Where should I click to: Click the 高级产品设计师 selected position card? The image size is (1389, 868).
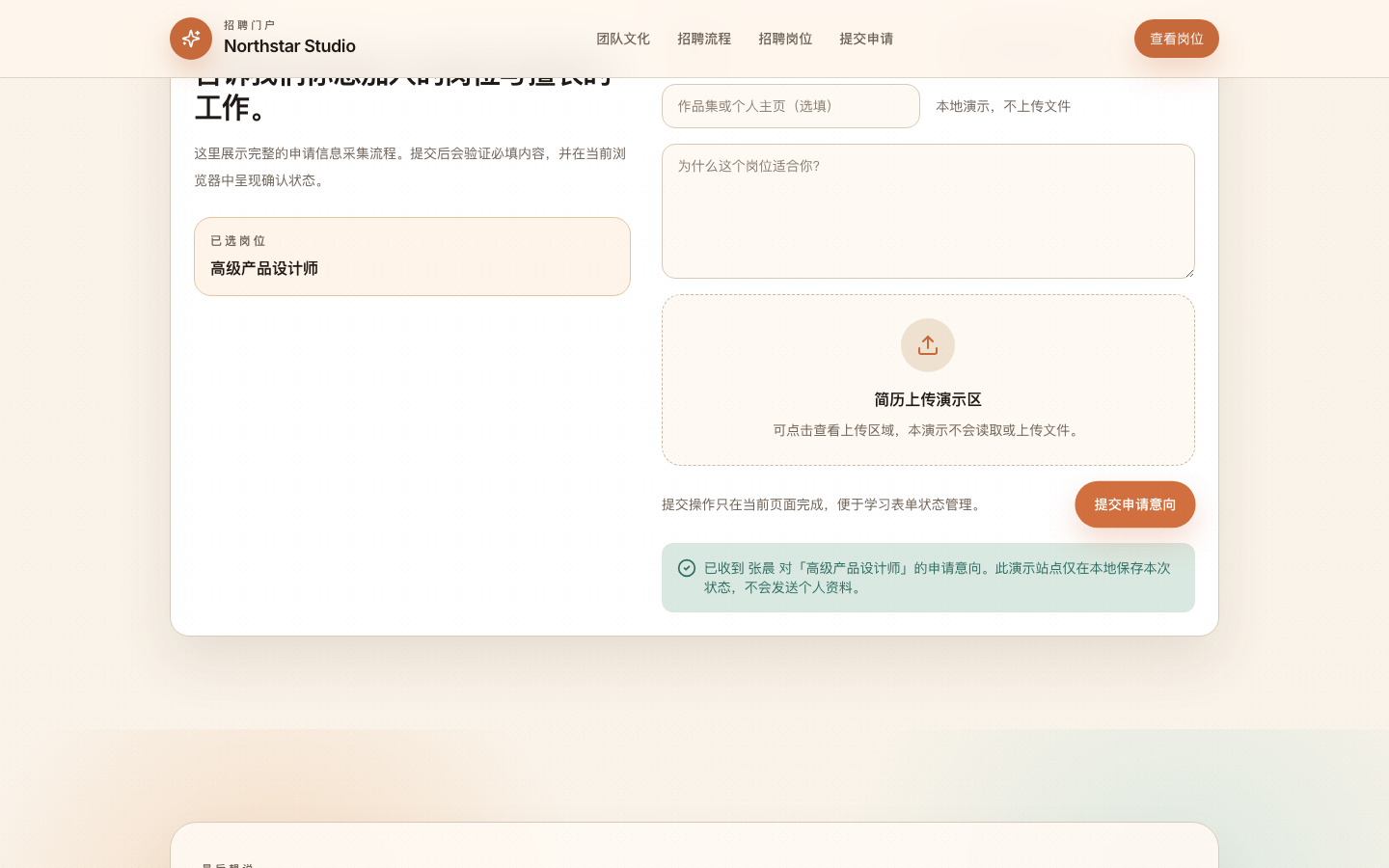pyautogui.click(x=412, y=257)
